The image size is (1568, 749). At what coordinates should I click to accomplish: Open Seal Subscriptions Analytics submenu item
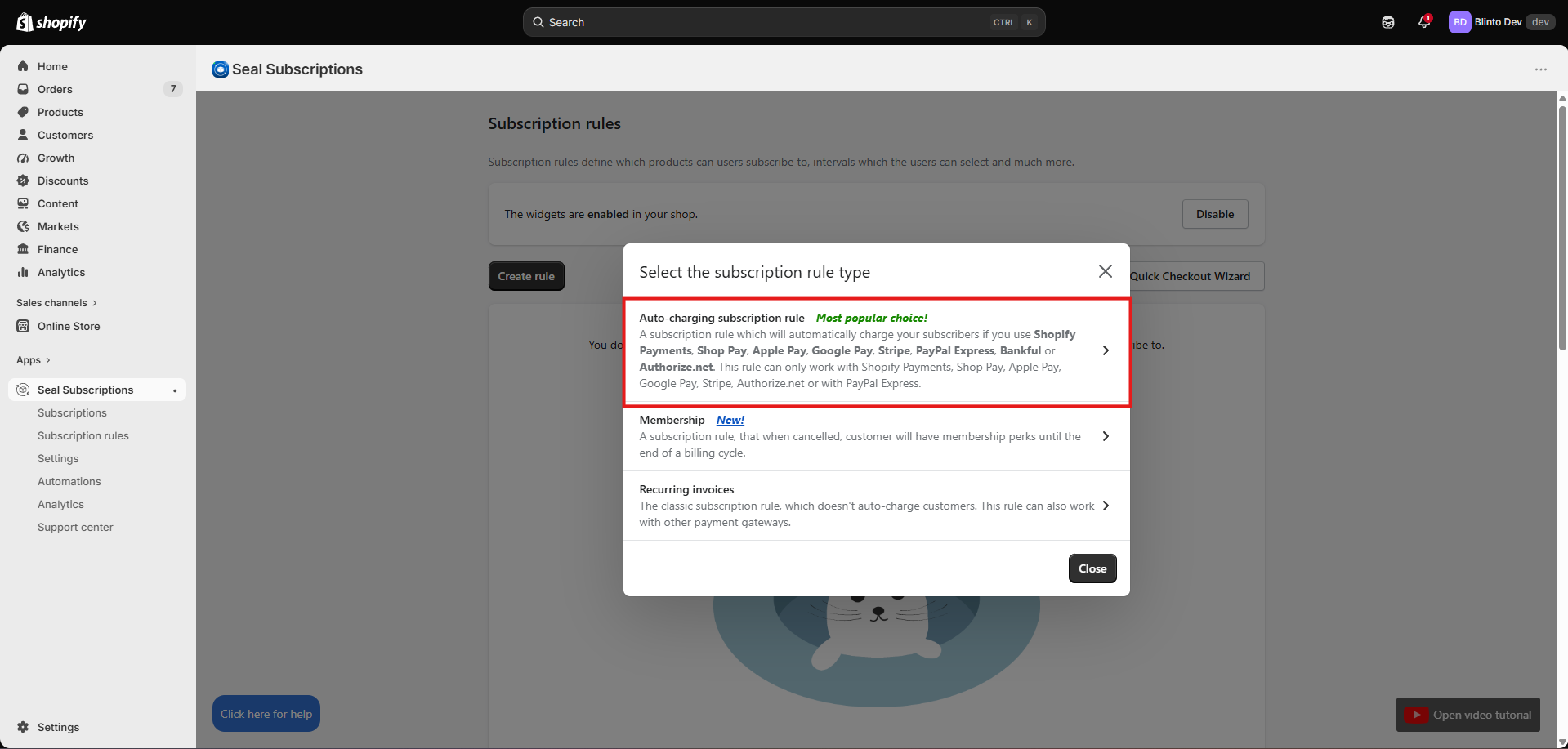point(60,504)
